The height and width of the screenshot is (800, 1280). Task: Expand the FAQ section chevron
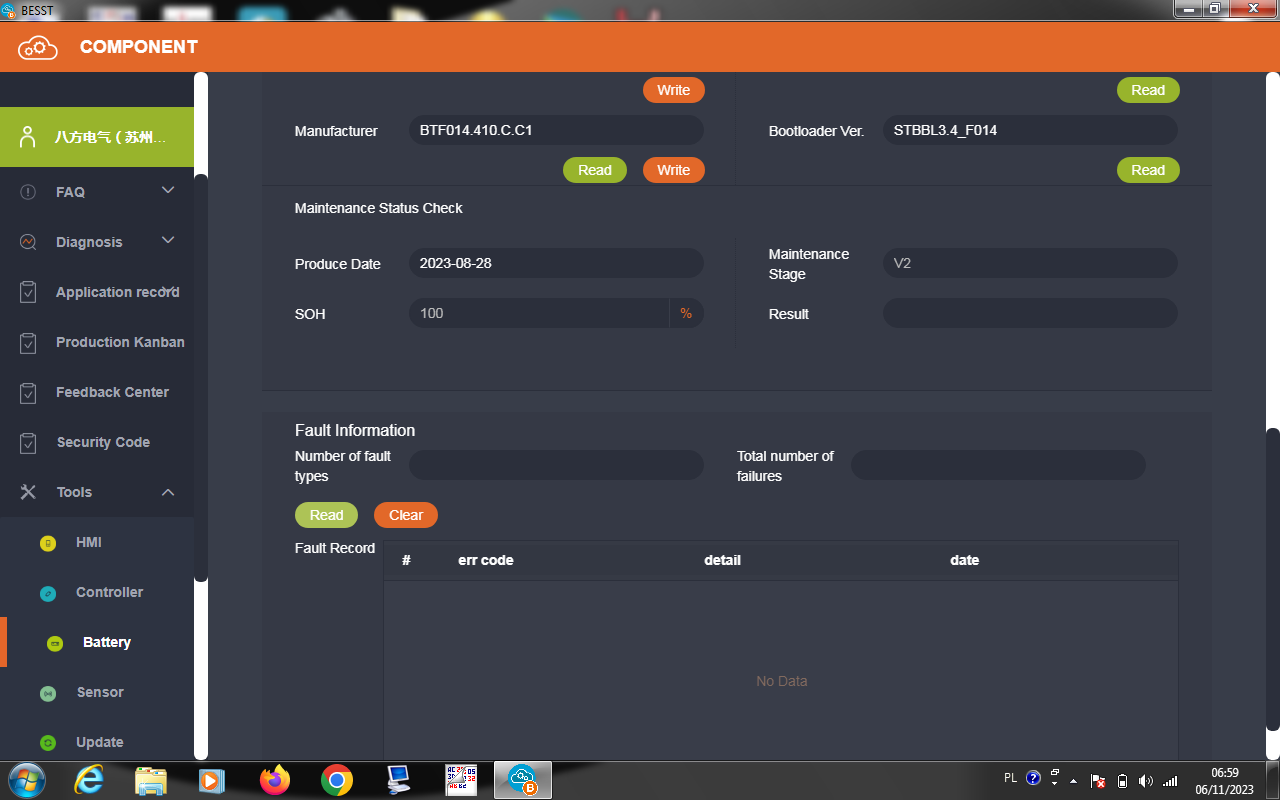168,191
